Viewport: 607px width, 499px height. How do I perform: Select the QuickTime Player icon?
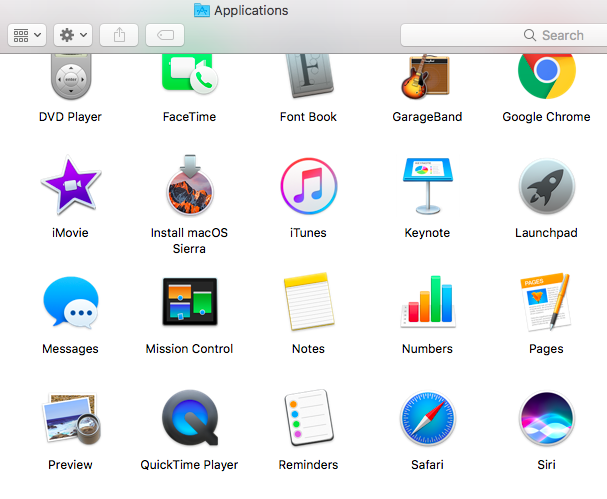189,419
